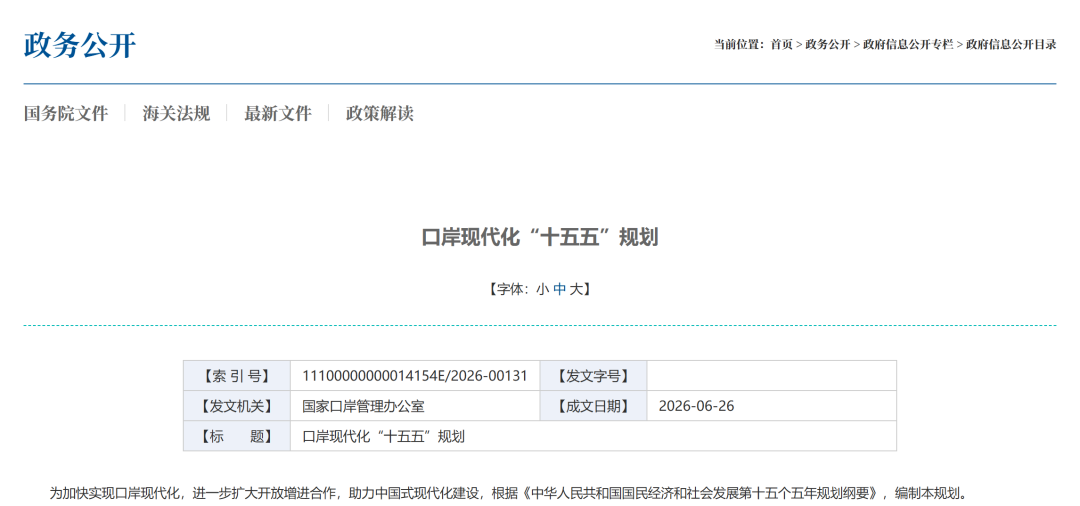
Task: Open the 政府信息公开专栏 breadcrumb link
Action: pos(908,45)
